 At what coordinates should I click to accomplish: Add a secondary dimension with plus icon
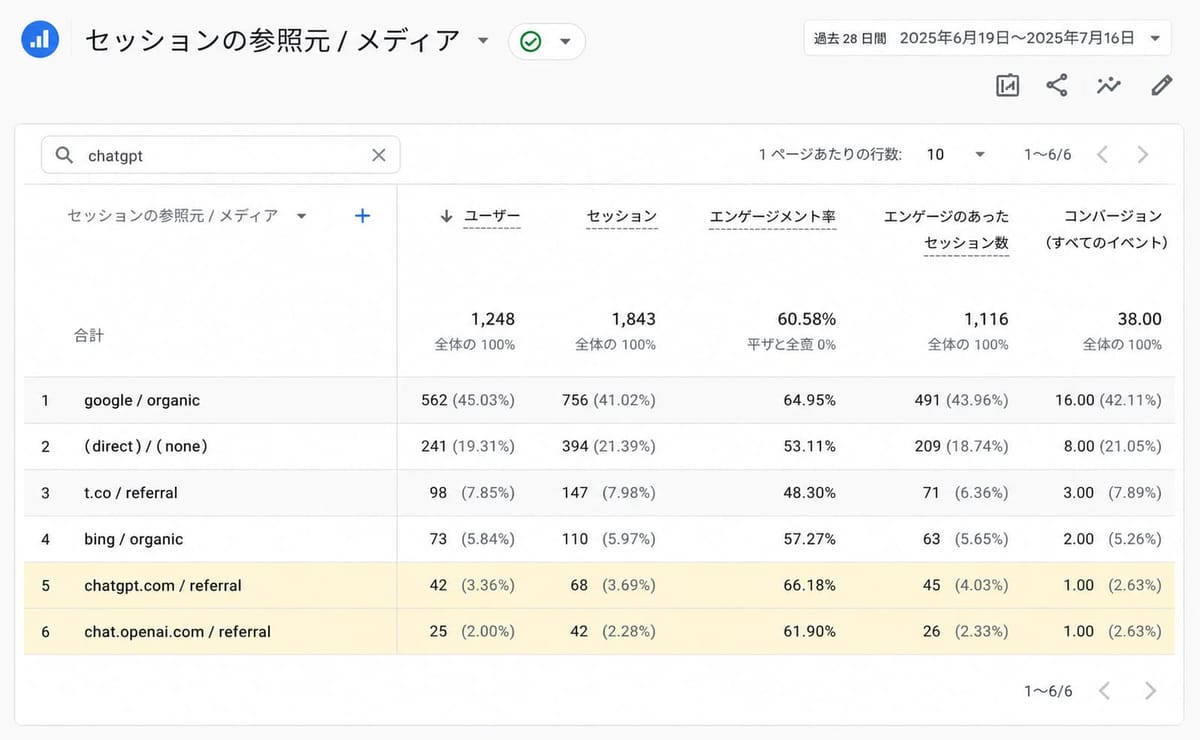point(363,216)
